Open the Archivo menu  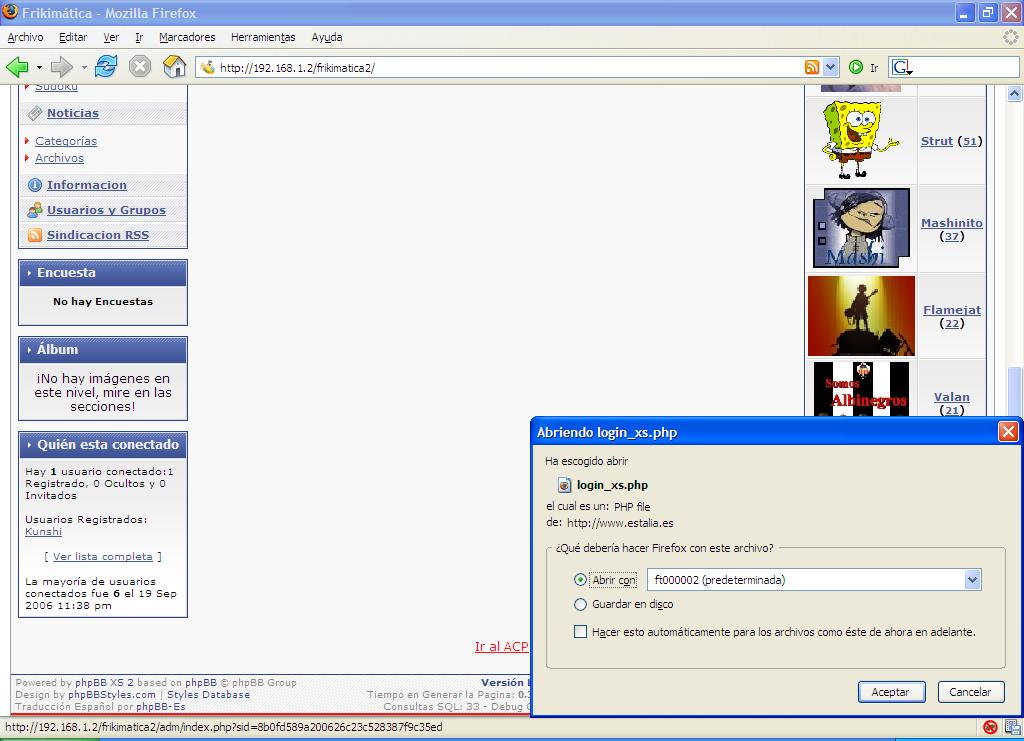click(25, 37)
